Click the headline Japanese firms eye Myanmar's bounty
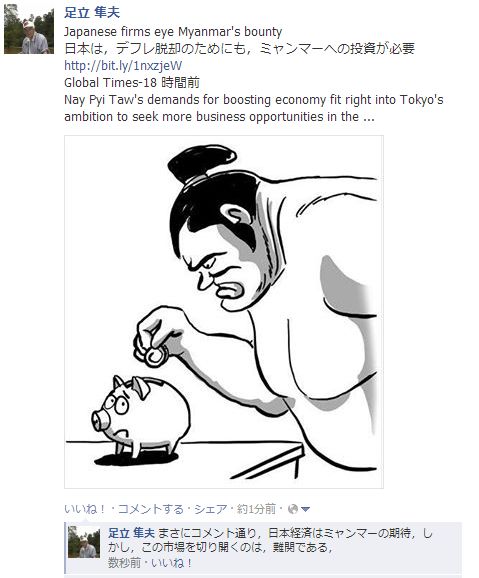The image size is (479, 578). coord(173,32)
